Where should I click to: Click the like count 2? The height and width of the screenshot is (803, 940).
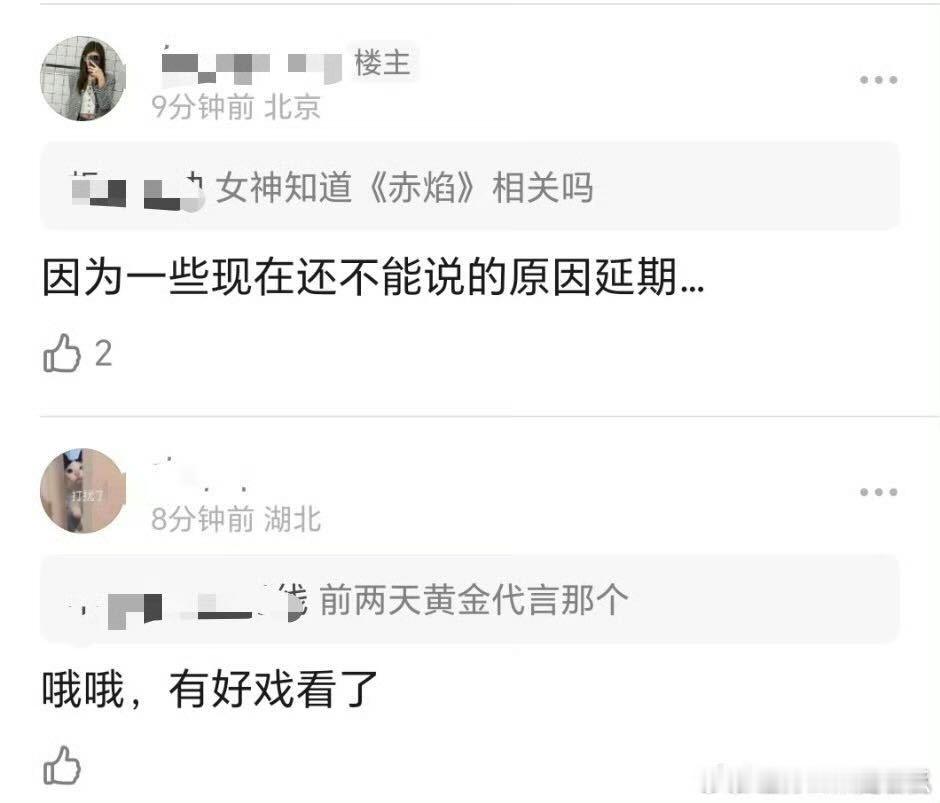(x=104, y=353)
